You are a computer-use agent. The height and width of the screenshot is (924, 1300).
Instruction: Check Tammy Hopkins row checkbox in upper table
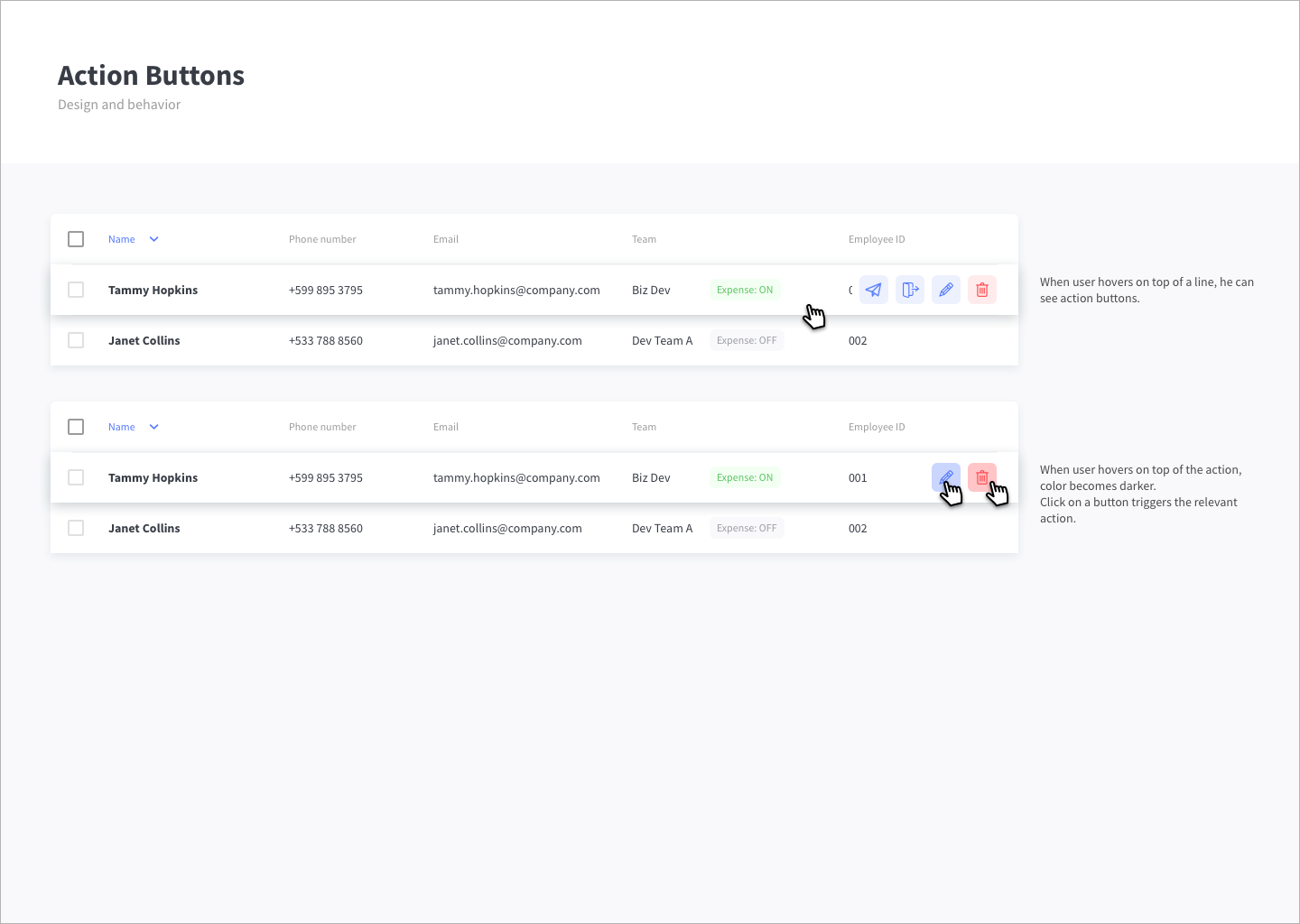click(76, 290)
